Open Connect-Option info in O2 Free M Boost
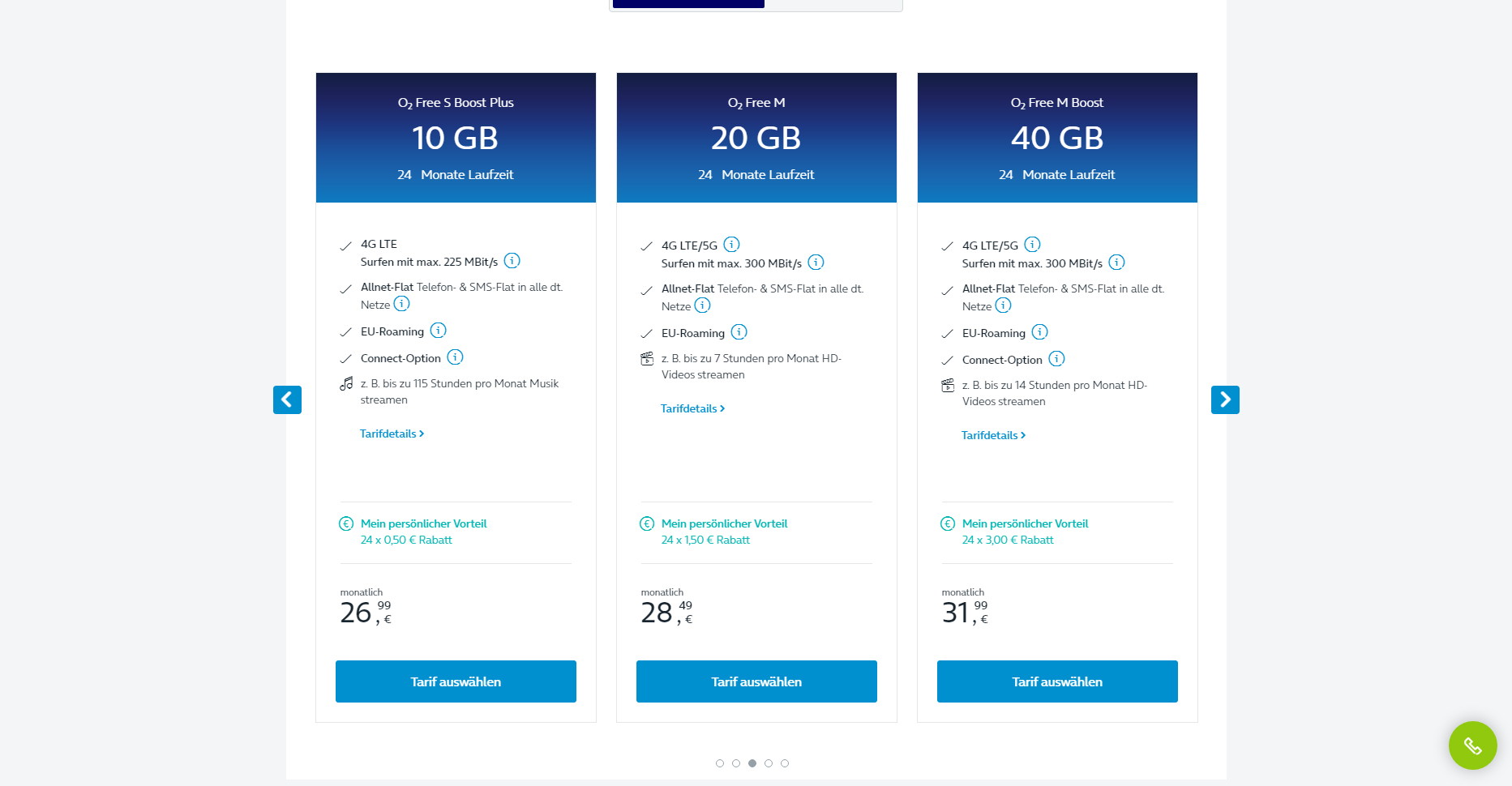This screenshot has height=786, width=1512. 1057,359
